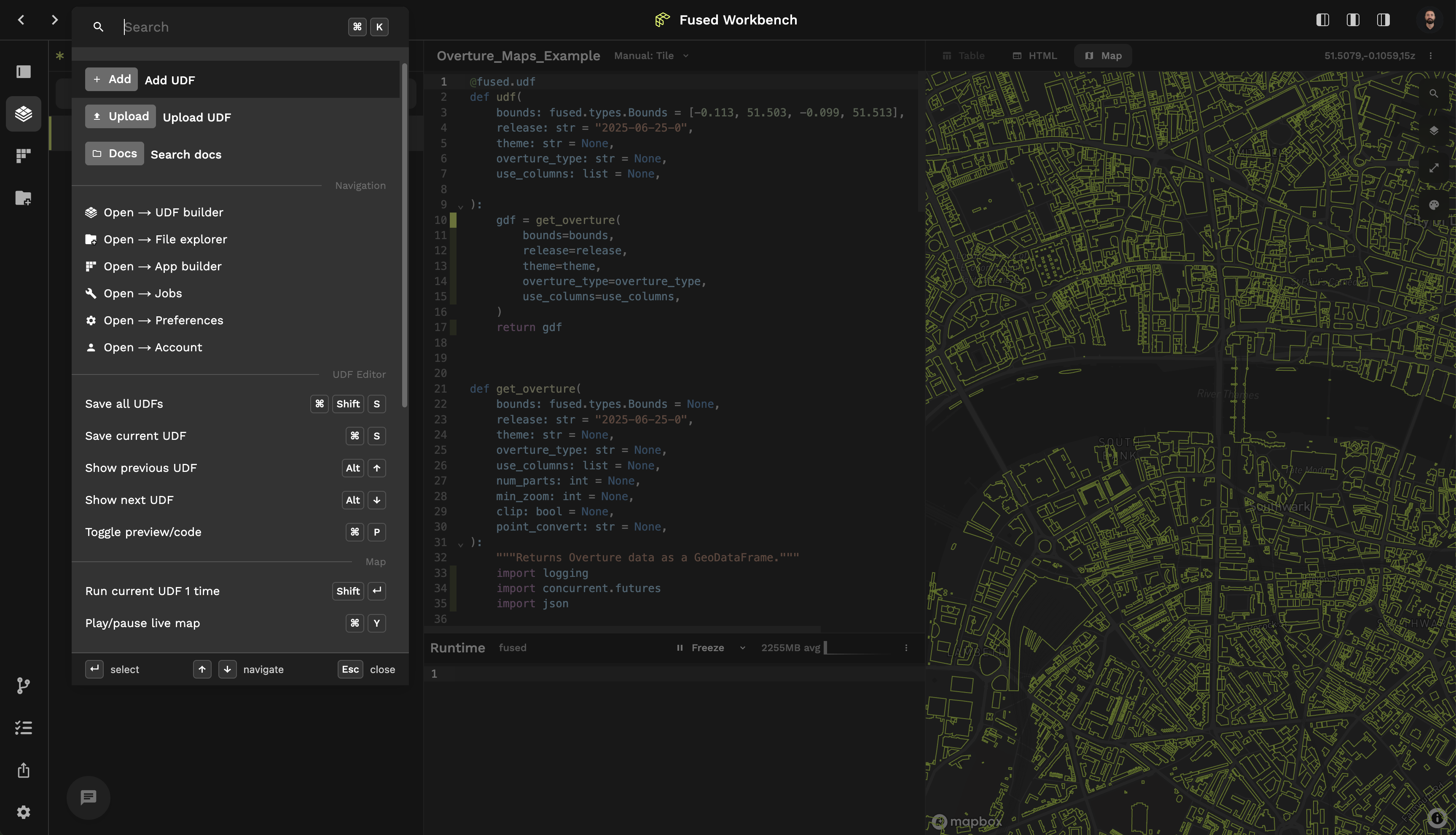The image size is (1456, 835).
Task: Choose Save current UDF command
Action: click(236, 436)
